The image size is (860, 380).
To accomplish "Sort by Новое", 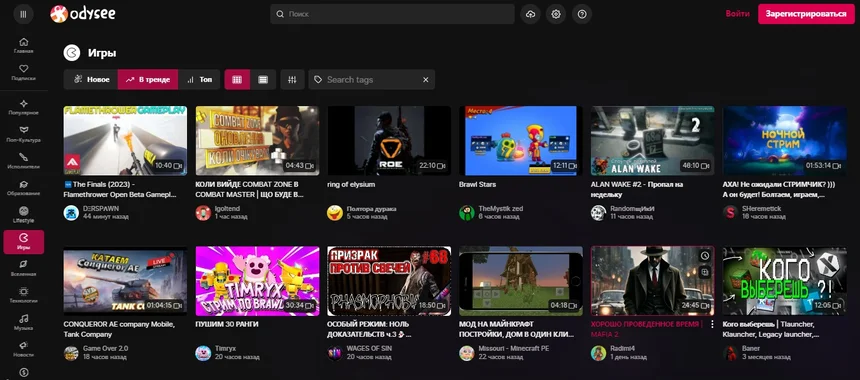I will click(91, 80).
